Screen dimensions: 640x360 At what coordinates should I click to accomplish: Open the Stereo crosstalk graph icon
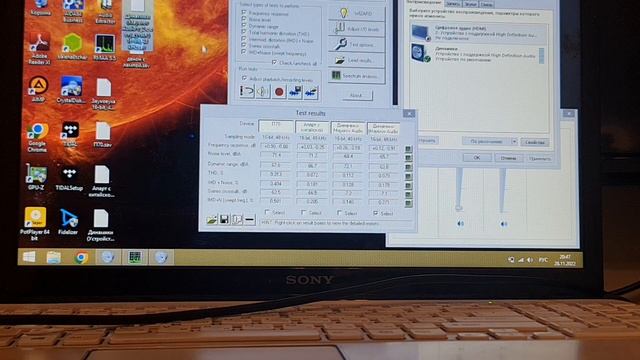(x=408, y=195)
